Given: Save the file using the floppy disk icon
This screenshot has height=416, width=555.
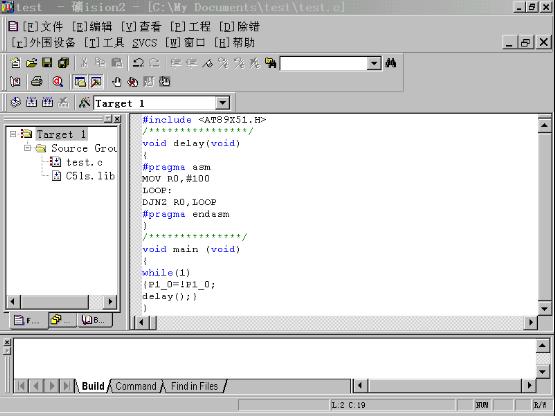Looking at the screenshot, I should coord(47,63).
